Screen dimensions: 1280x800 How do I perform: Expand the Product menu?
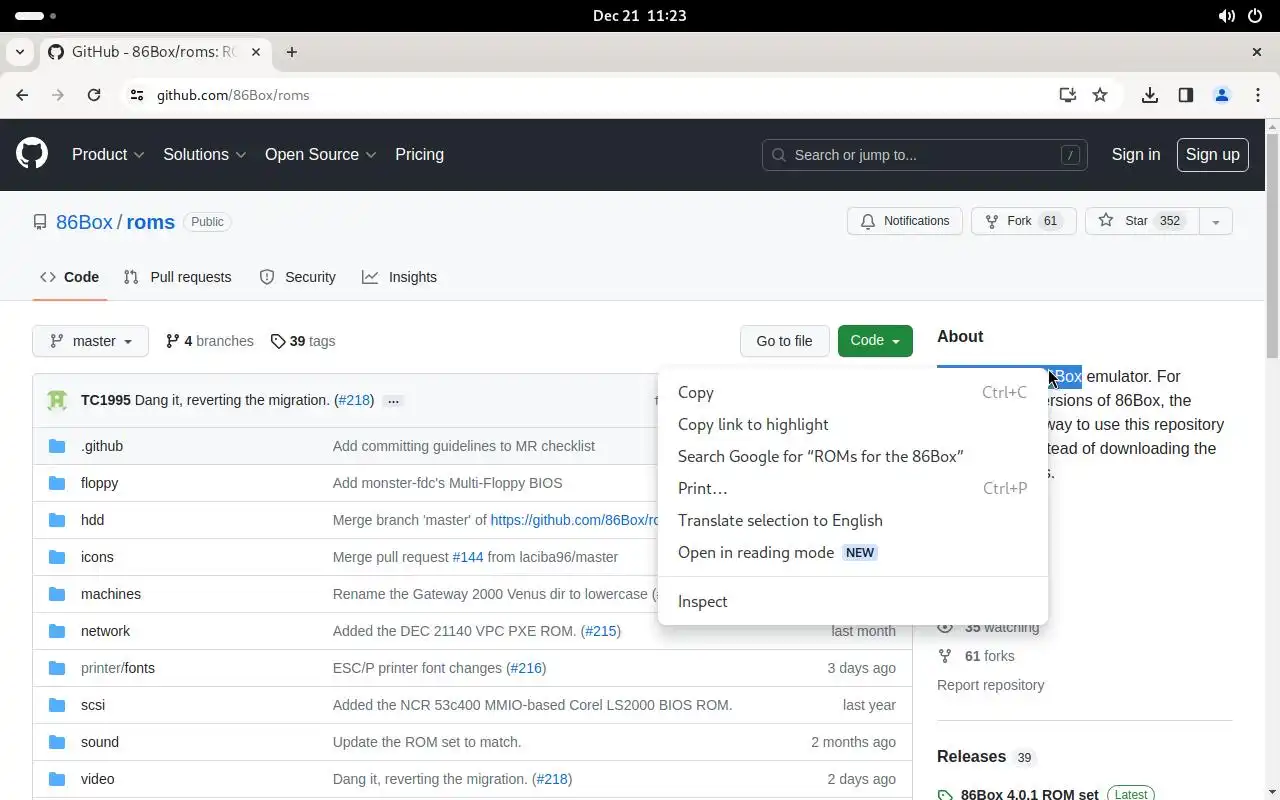pos(108,154)
